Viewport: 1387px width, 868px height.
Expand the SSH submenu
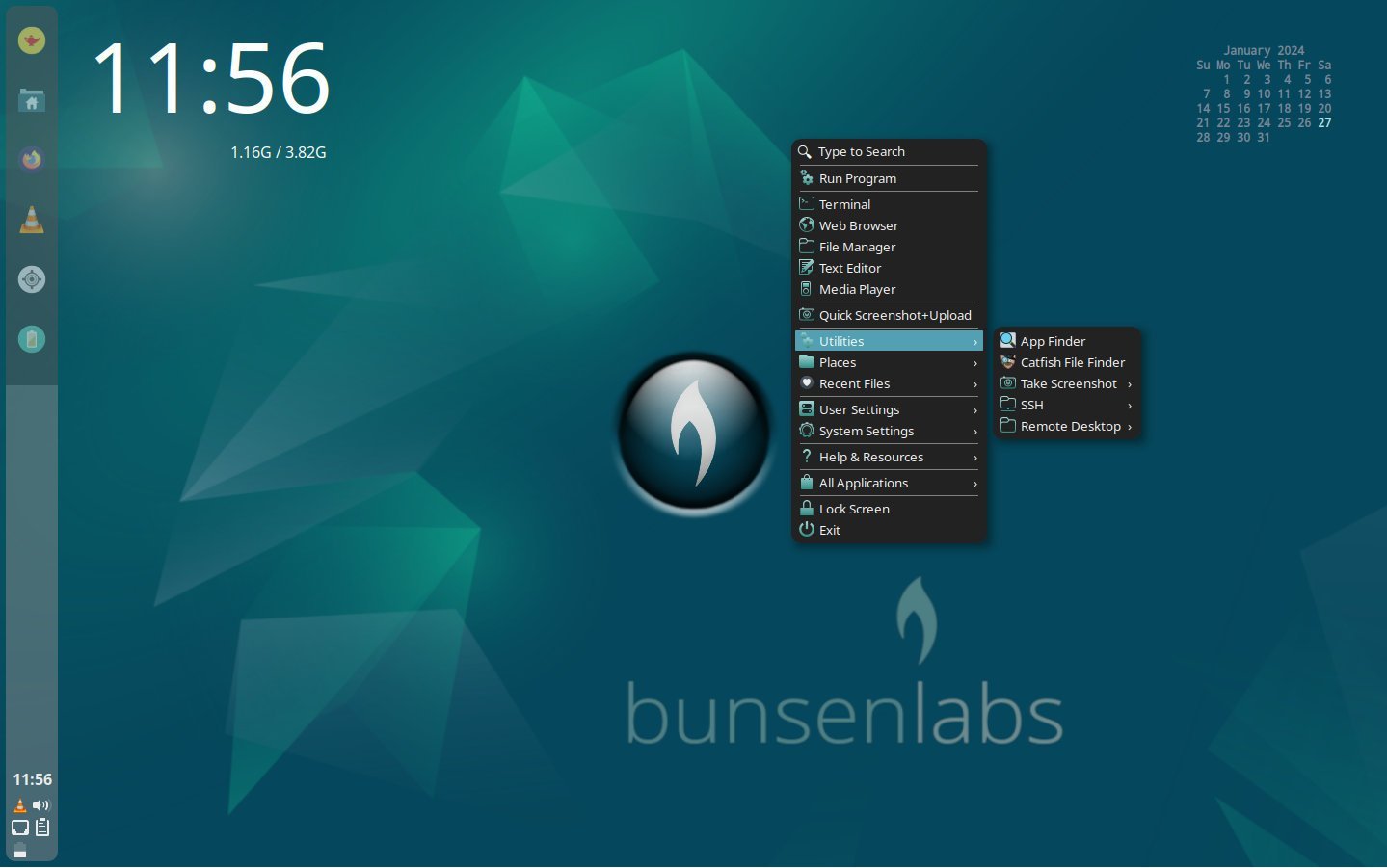pyautogui.click(x=1031, y=405)
